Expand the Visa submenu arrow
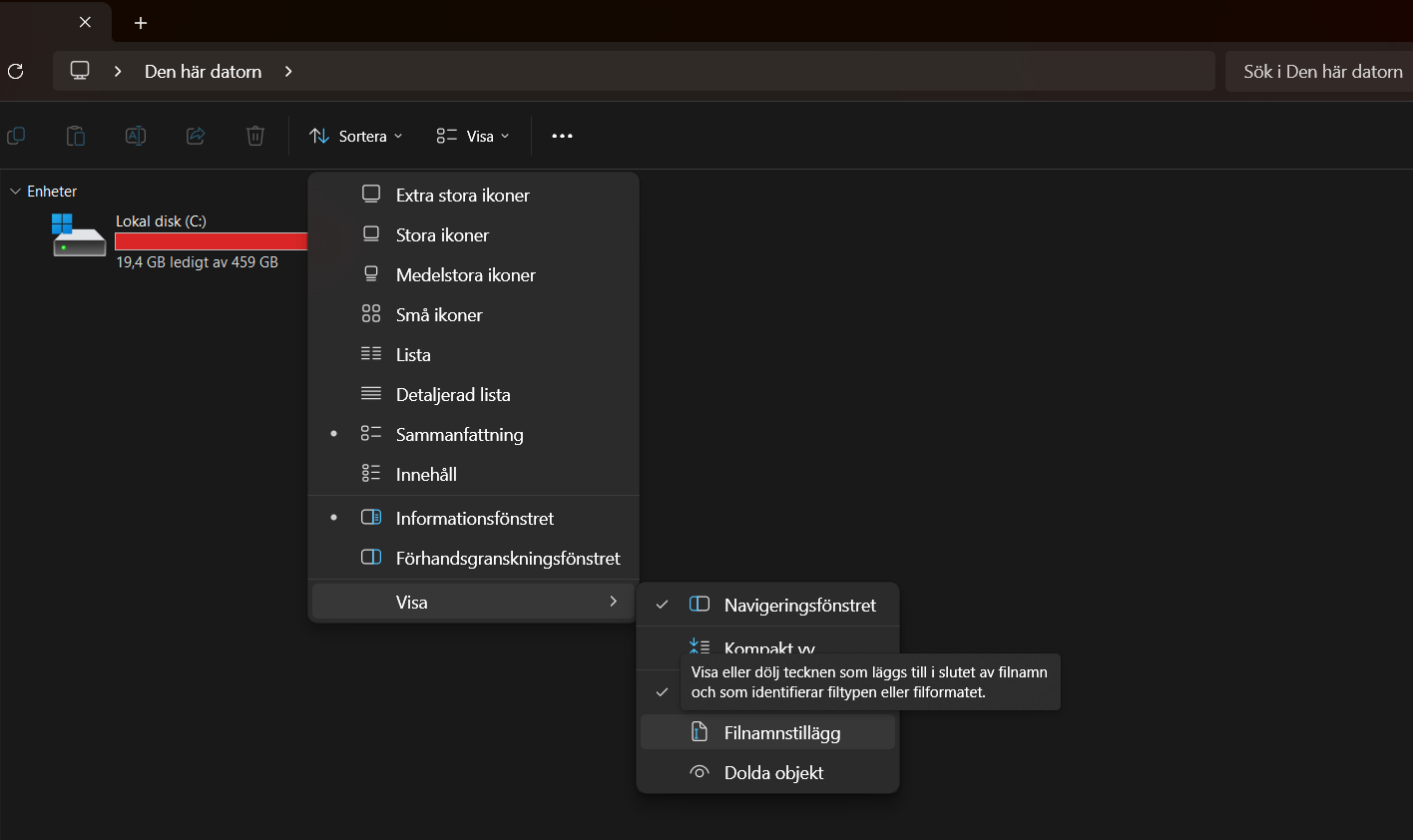Image resolution: width=1413 pixels, height=840 pixels. (x=613, y=602)
